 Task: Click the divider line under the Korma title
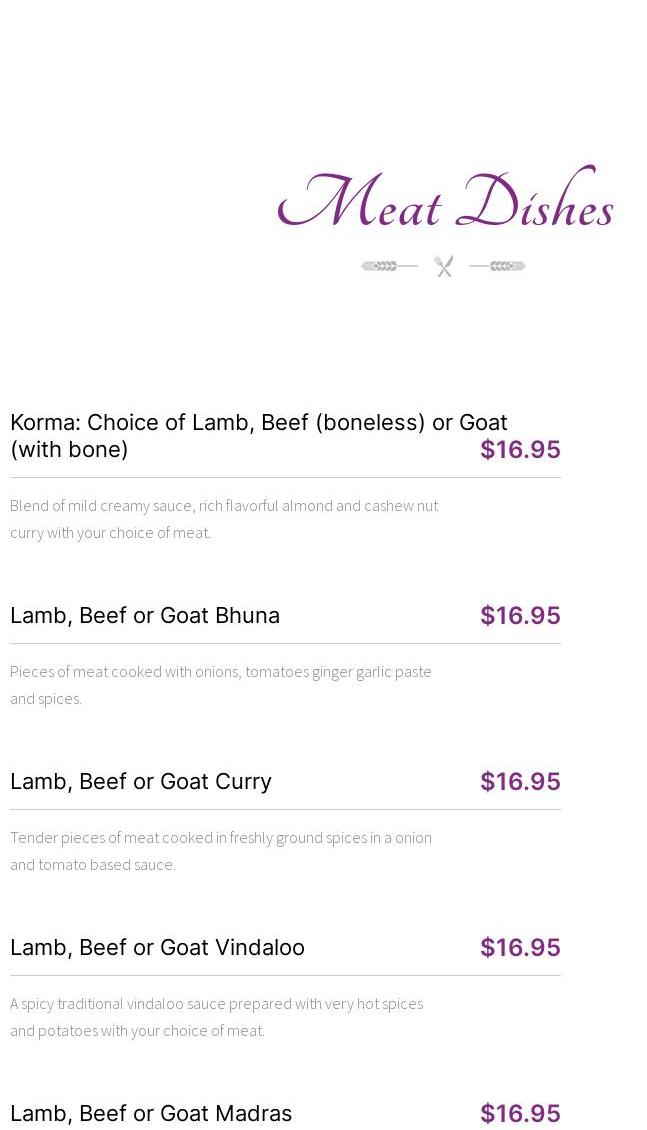[285, 477]
